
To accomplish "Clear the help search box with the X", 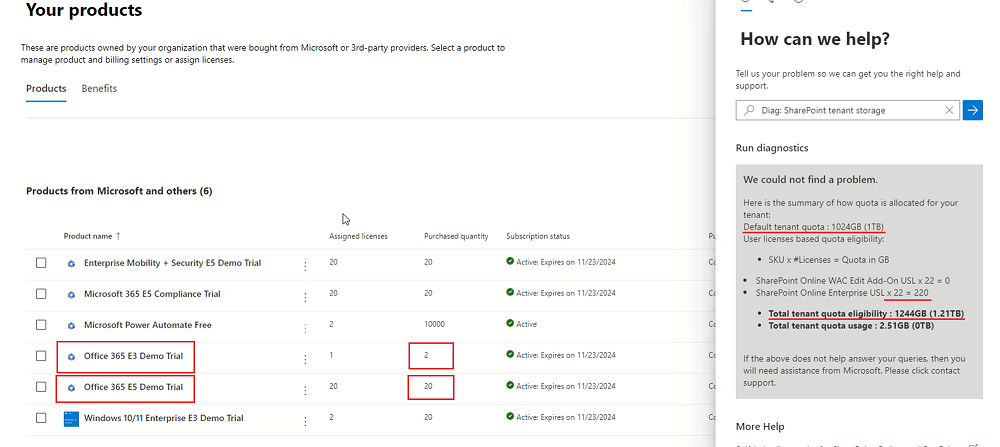I will tap(949, 110).
